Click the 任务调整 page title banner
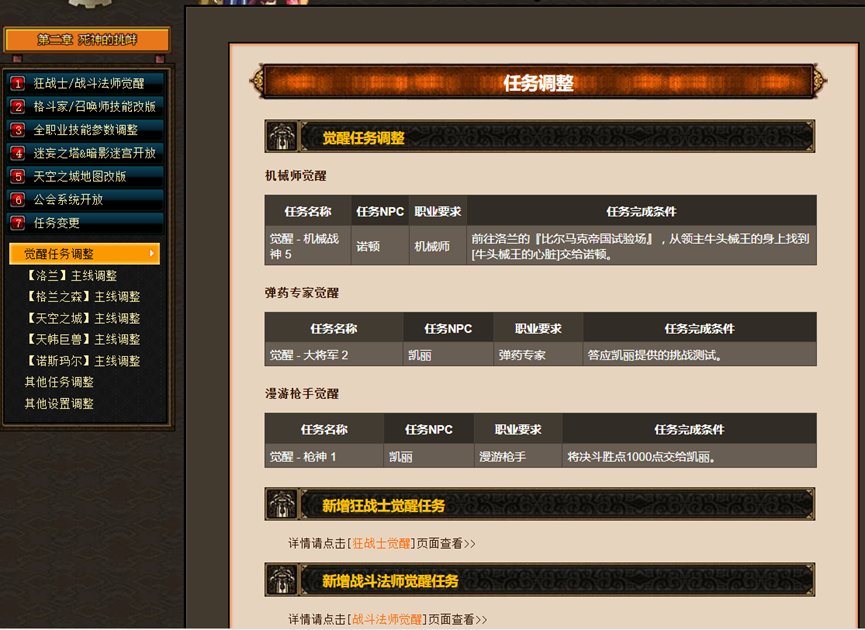Image resolution: width=865 pixels, height=630 pixels. tap(538, 82)
